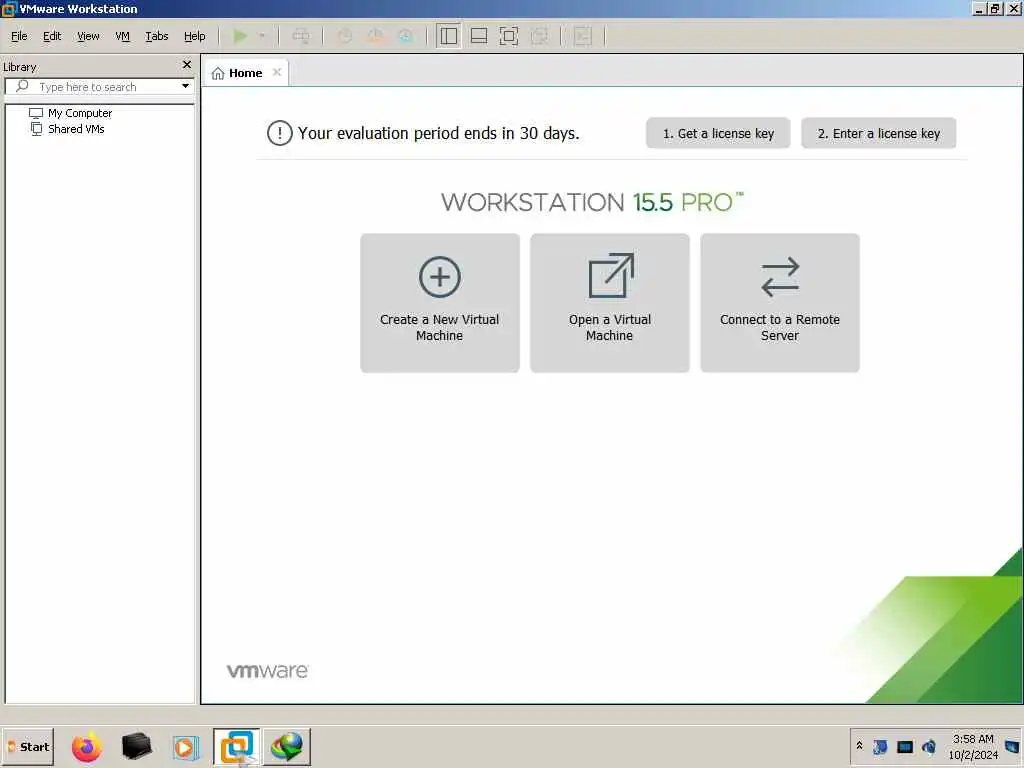Enter full screen mode icon

coord(509,36)
